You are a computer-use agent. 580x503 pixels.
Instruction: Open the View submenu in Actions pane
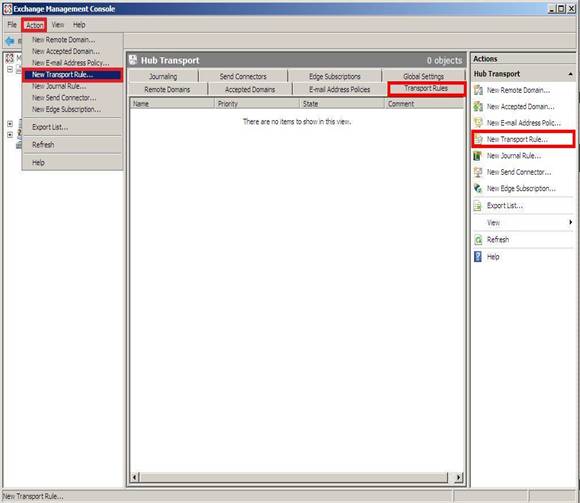(x=523, y=223)
